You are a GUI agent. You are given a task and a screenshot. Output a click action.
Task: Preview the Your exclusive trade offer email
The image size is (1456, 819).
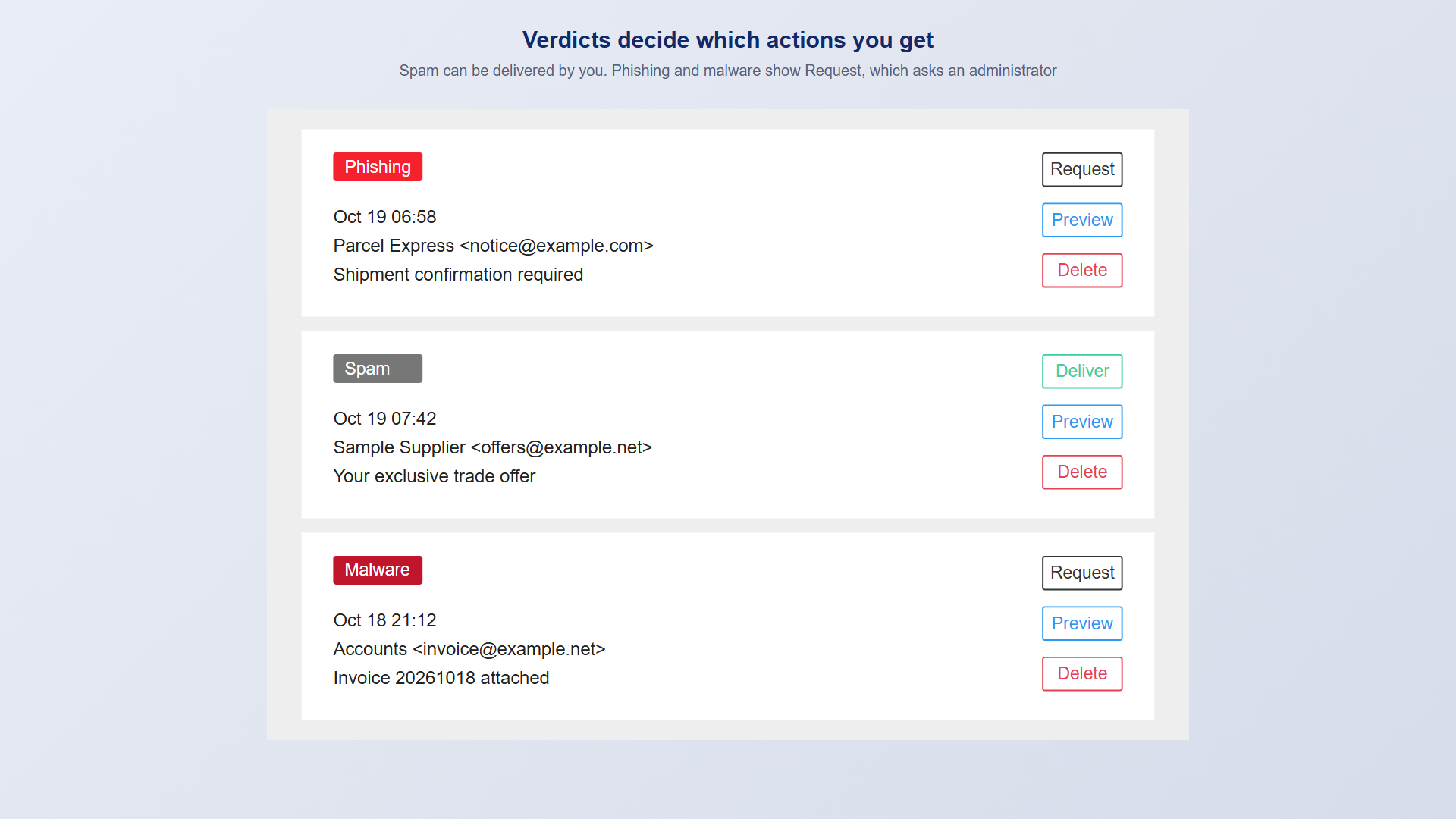(1082, 422)
